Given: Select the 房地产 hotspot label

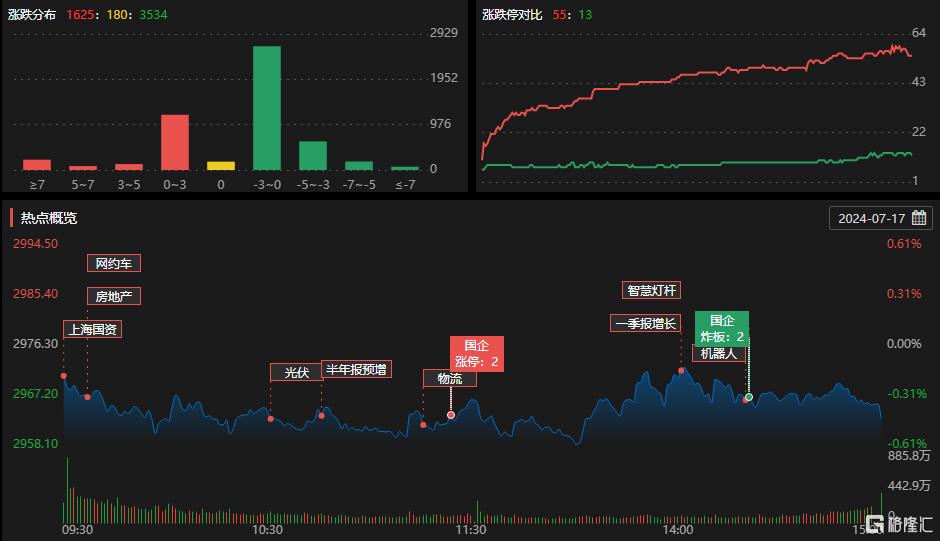Looking at the screenshot, I should tap(114, 296).
